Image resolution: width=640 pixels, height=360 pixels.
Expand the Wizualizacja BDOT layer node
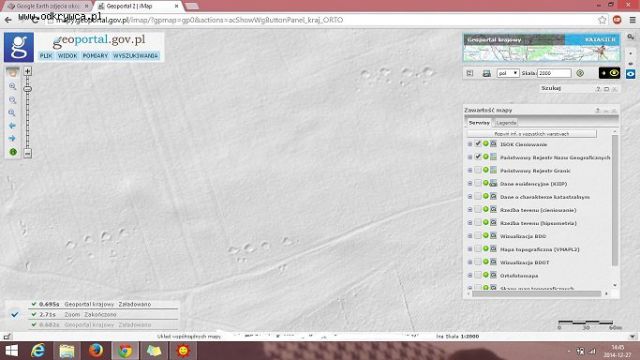click(x=470, y=262)
